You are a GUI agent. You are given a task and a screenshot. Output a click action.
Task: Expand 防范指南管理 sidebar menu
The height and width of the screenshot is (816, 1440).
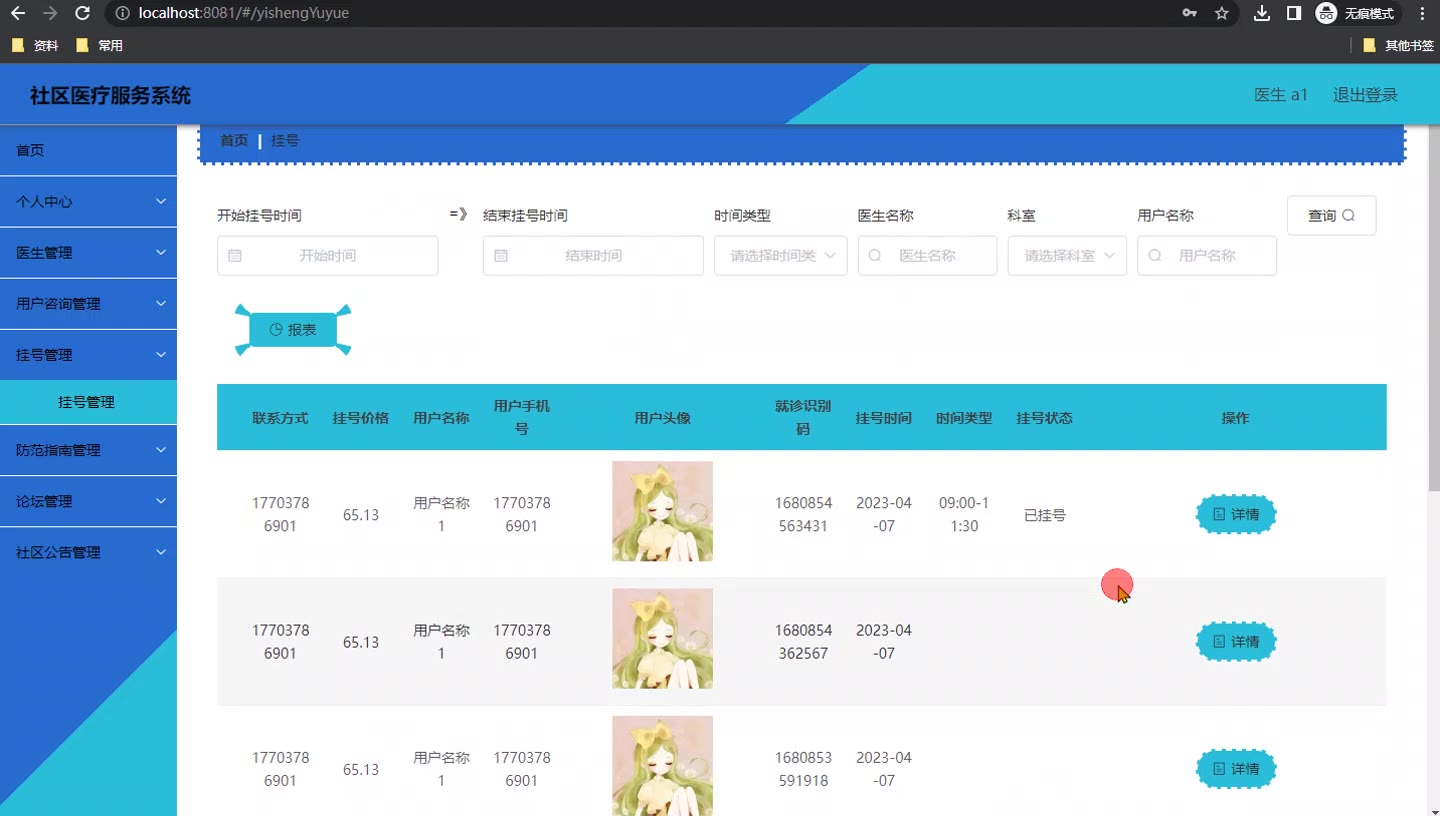(x=88, y=450)
